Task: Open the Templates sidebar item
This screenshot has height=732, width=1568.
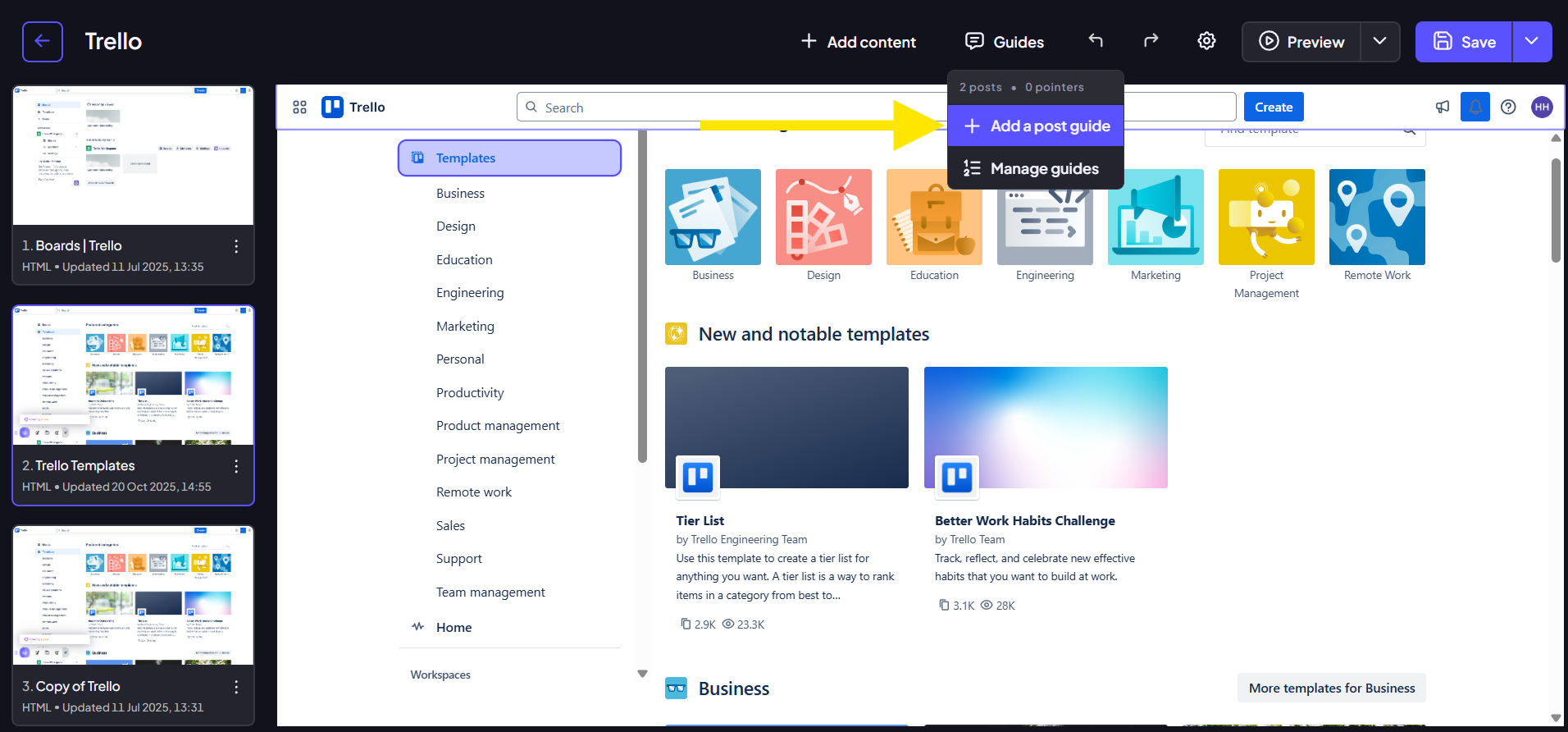Action: pos(509,158)
